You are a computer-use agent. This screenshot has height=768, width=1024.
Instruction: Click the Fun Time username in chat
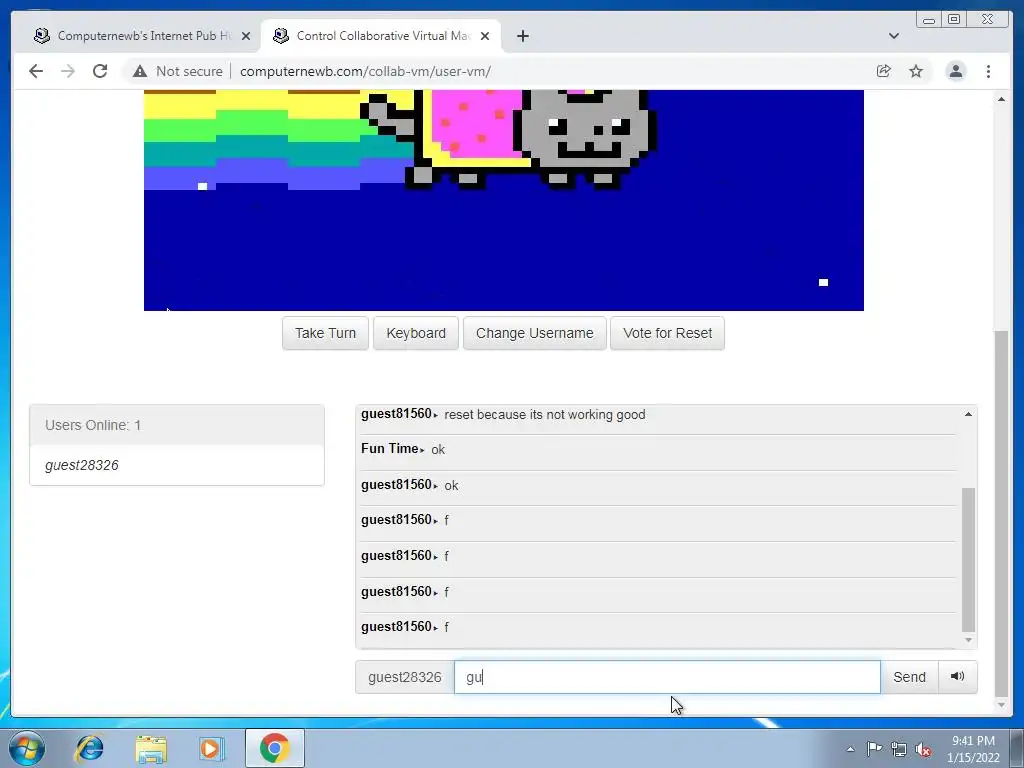tap(390, 449)
